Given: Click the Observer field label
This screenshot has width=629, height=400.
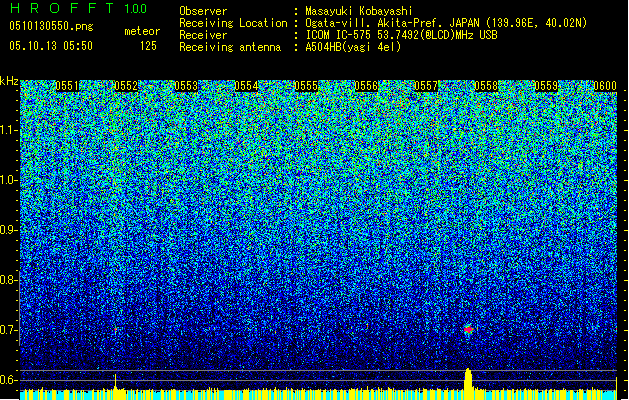Looking at the screenshot, I should (203, 11).
